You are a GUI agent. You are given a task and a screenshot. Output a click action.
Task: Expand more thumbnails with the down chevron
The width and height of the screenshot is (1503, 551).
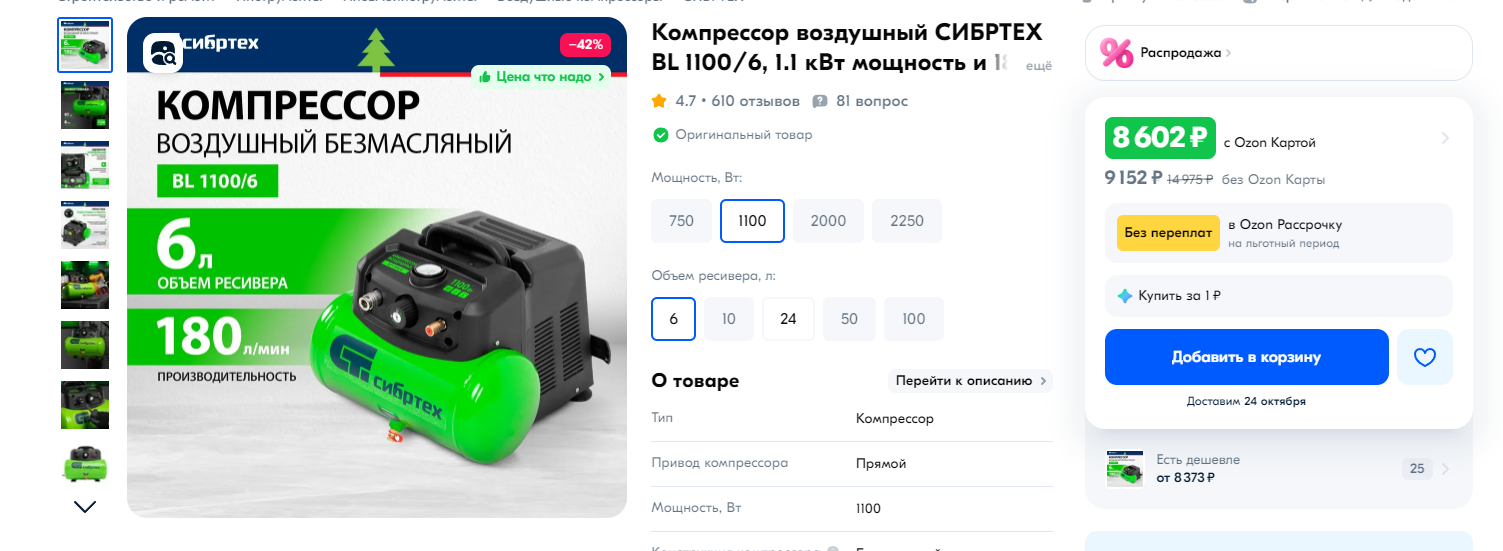(85, 506)
